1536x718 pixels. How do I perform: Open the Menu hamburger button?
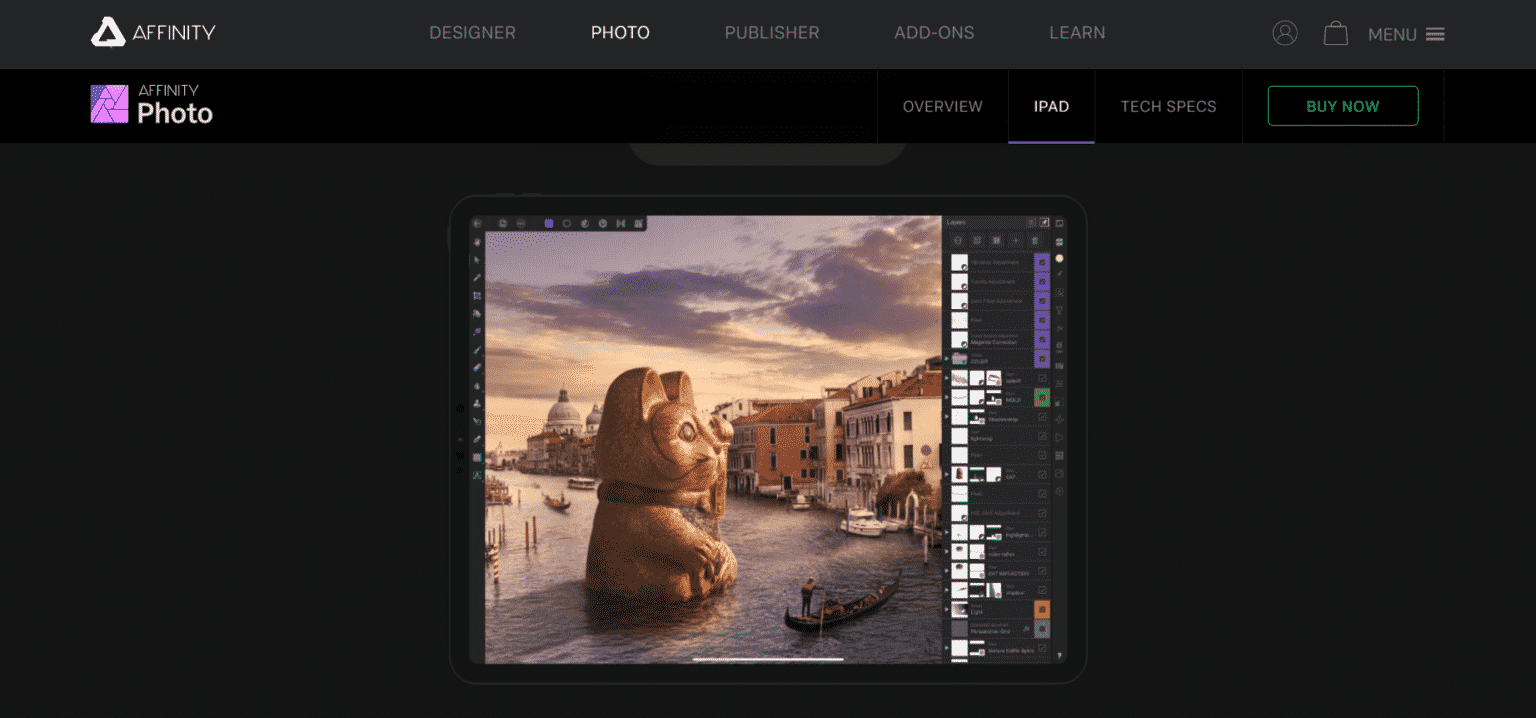point(1406,34)
